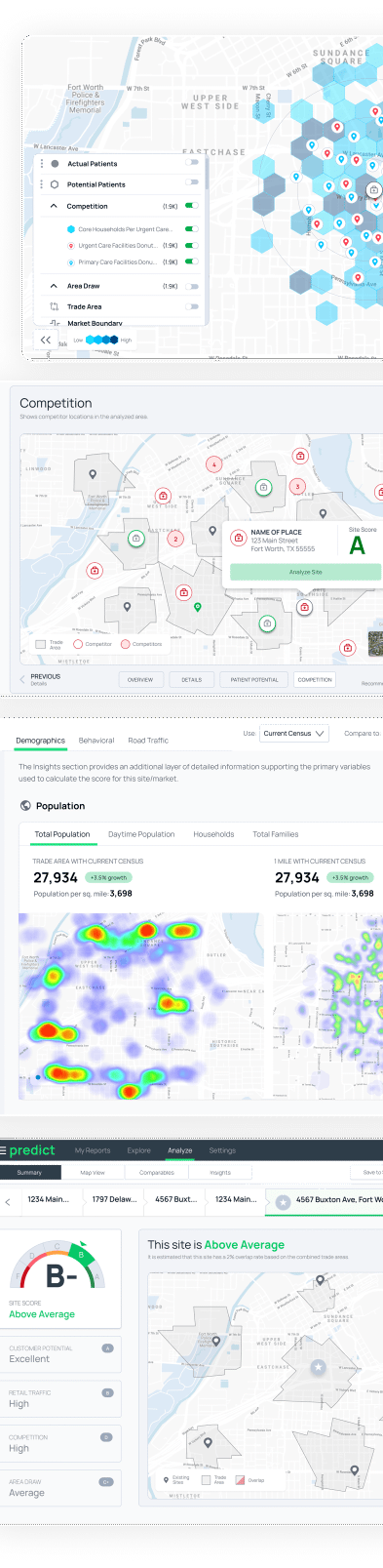
Task: Collapse the layers panel with double-chevron icon
Action: coord(45,340)
